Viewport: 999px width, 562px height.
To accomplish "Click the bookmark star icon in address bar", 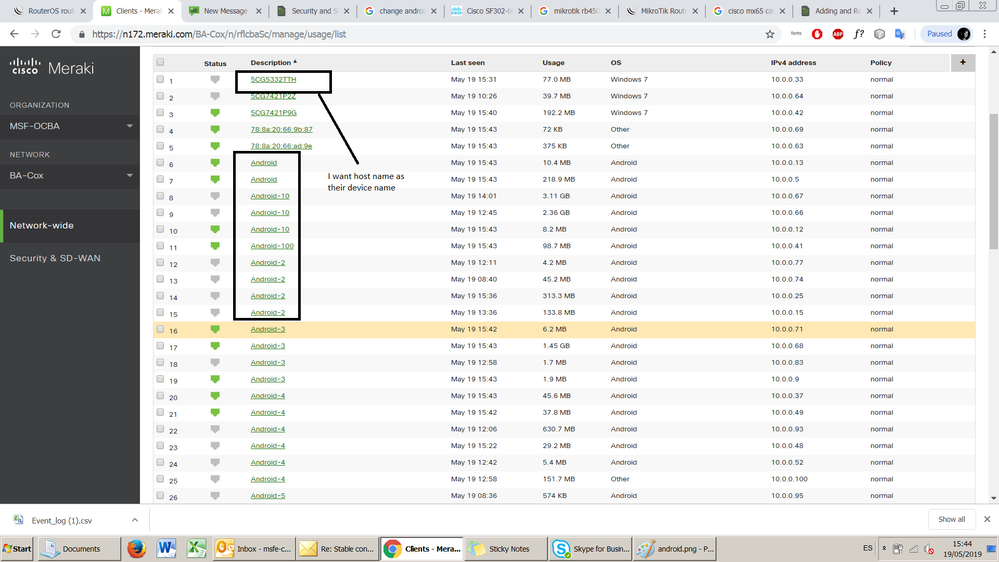I will [769, 34].
